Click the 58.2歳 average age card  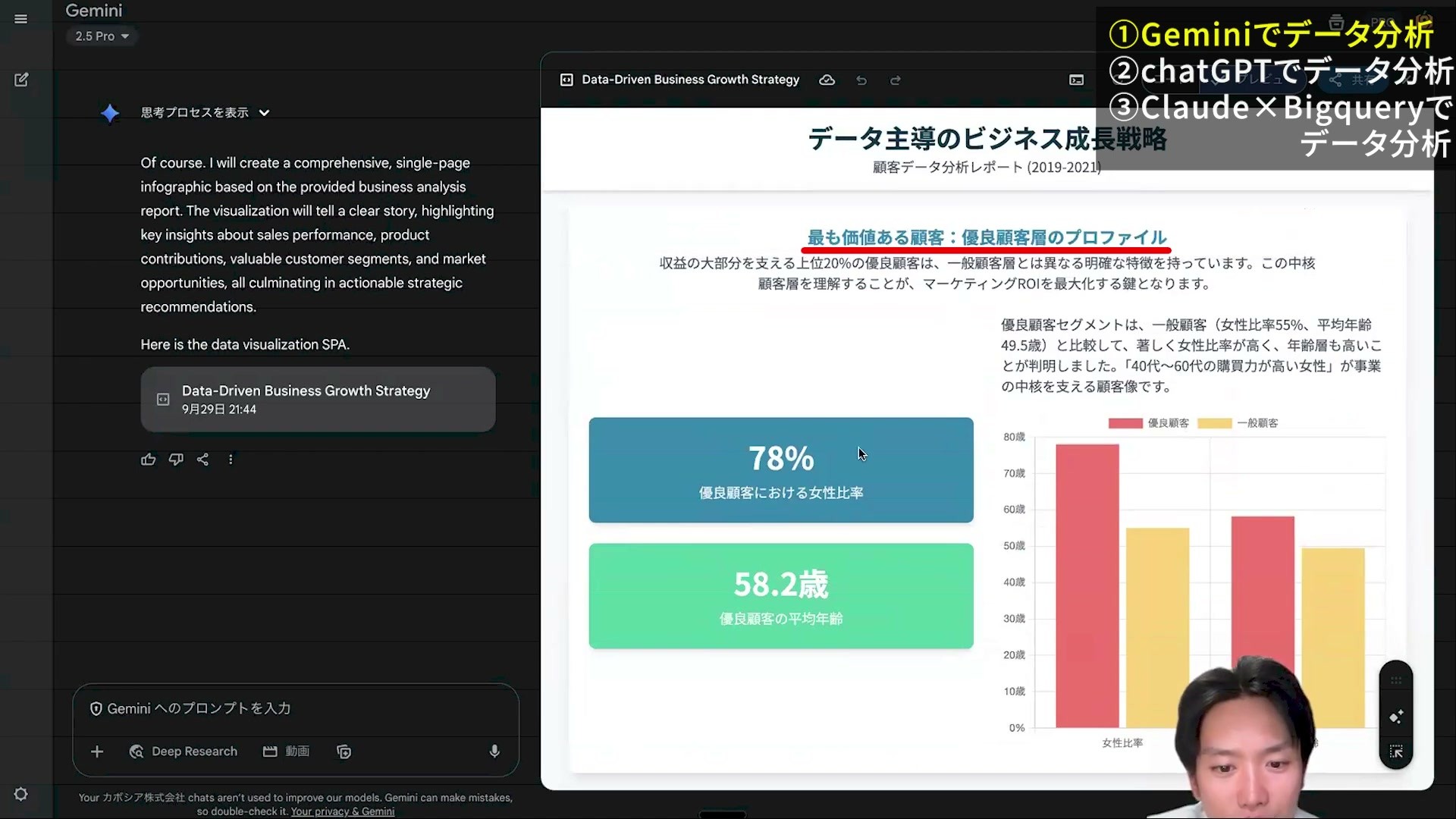781,596
